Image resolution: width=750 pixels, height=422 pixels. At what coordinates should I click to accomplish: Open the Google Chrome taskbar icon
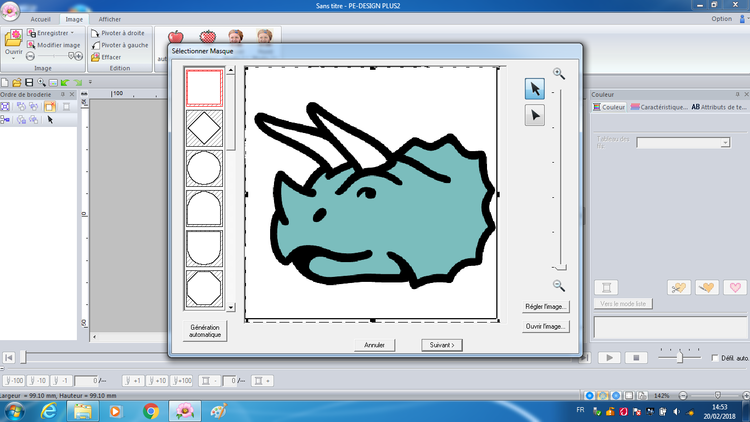coord(150,410)
